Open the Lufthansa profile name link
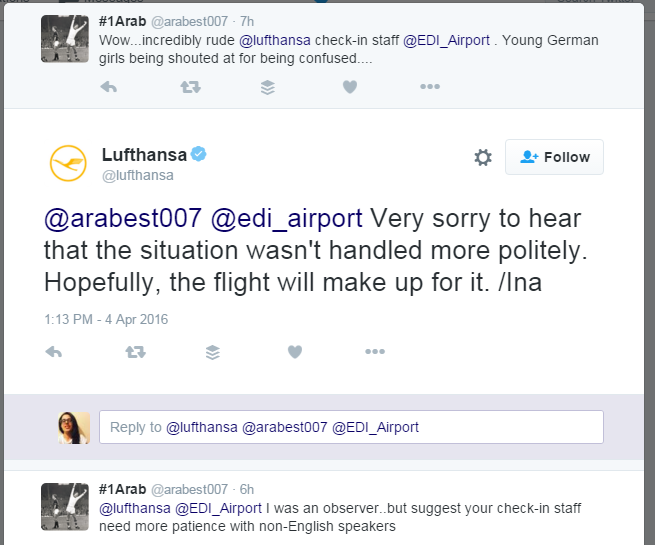 point(144,155)
